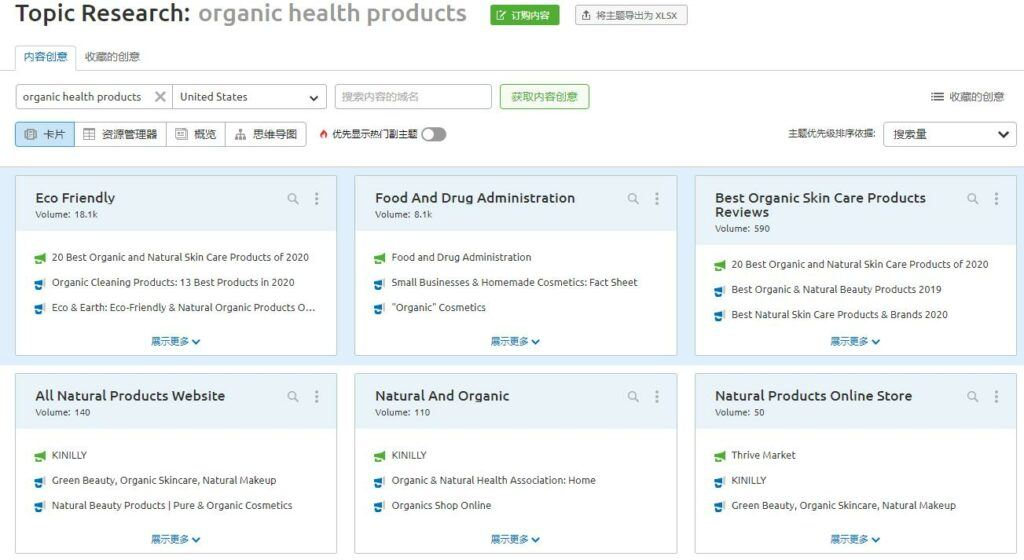Open Small Businesses & Homemade Cosmetics: Fact Sheet
The height and width of the screenshot is (560, 1024).
pos(514,283)
